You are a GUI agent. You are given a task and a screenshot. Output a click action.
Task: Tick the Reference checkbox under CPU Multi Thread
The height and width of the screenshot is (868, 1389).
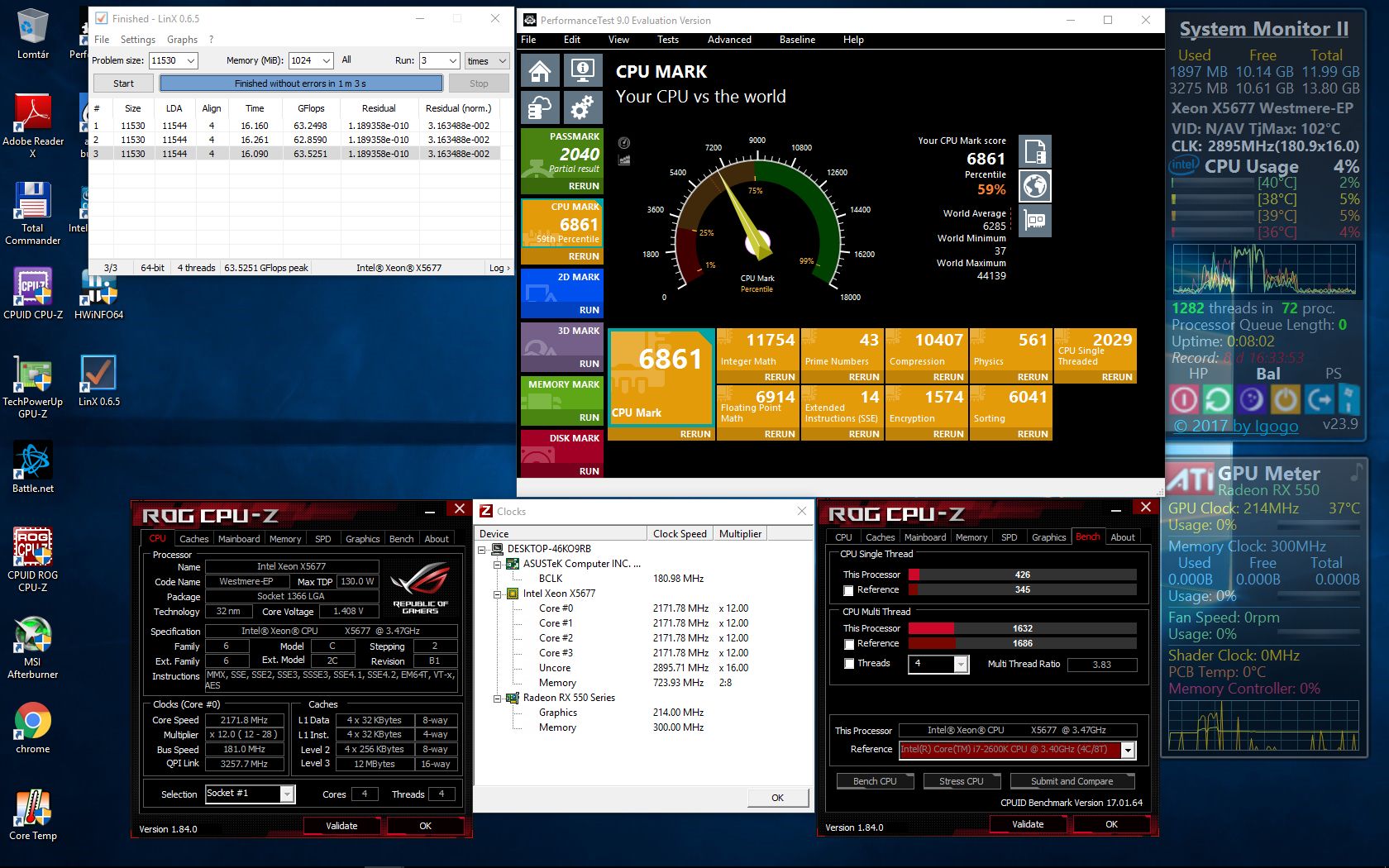(848, 644)
